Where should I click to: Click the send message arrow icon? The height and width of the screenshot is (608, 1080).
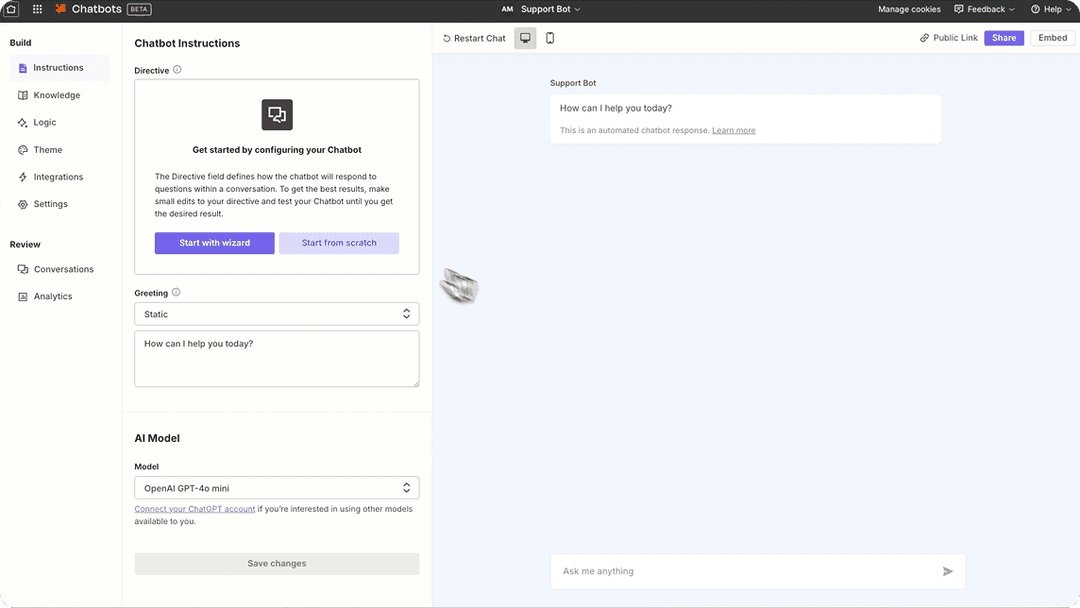pos(947,572)
